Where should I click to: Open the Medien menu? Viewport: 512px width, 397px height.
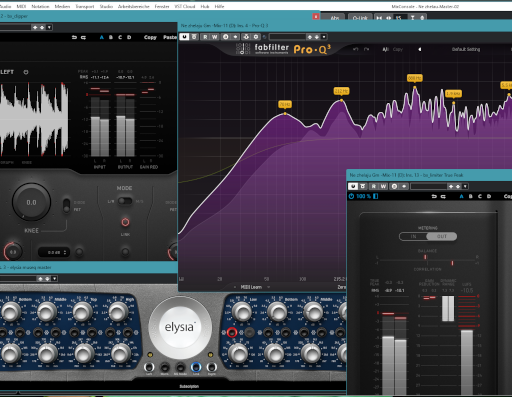pyautogui.click(x=62, y=6)
